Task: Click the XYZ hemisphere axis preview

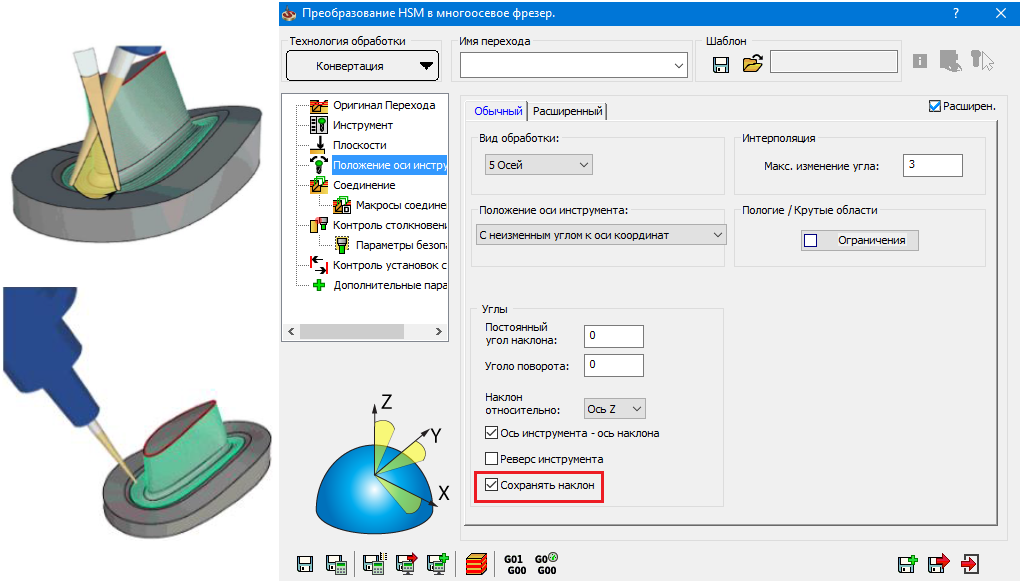Action: 382,463
